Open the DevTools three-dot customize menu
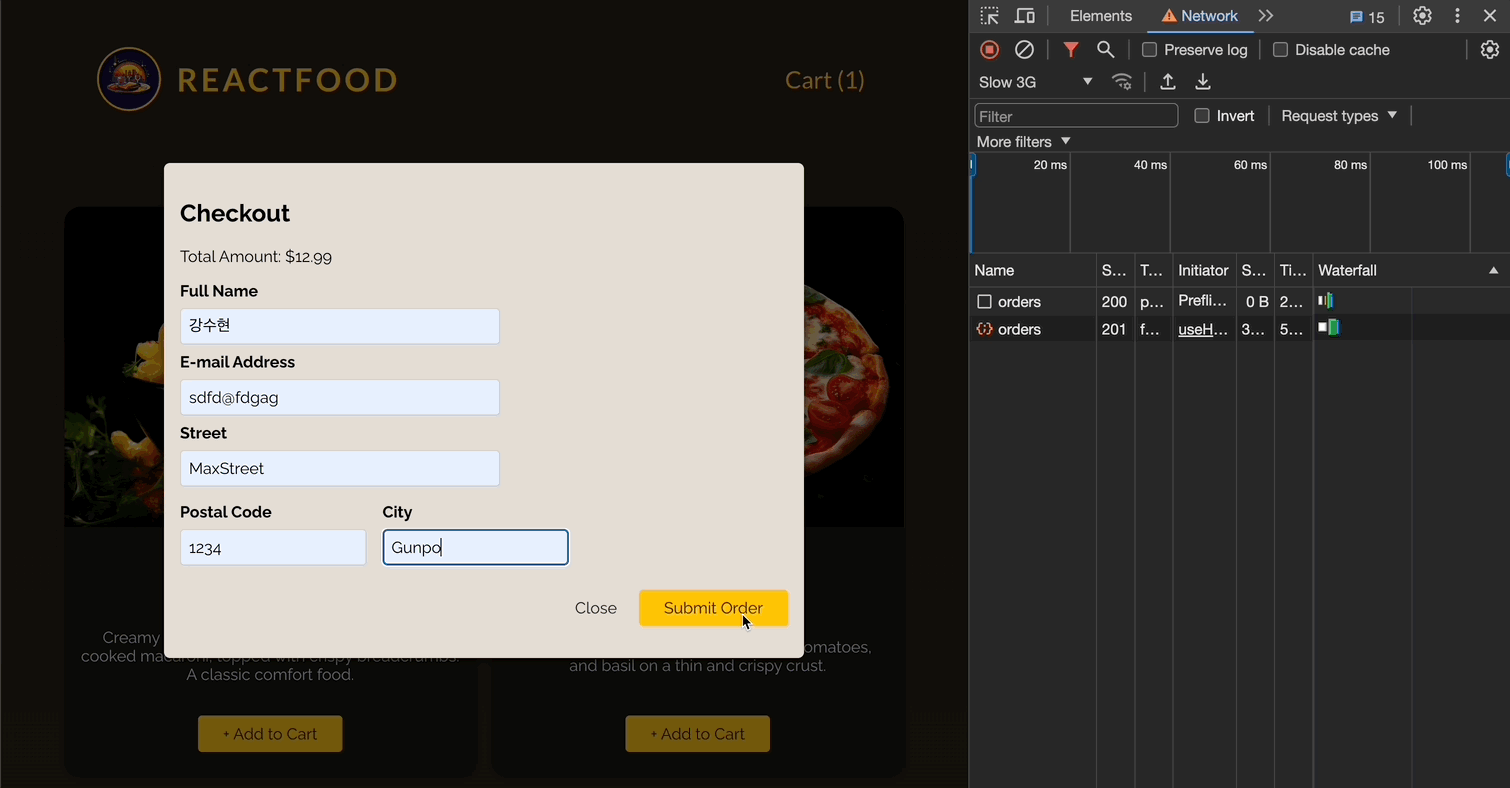The image size is (1510, 788). [x=1457, y=16]
